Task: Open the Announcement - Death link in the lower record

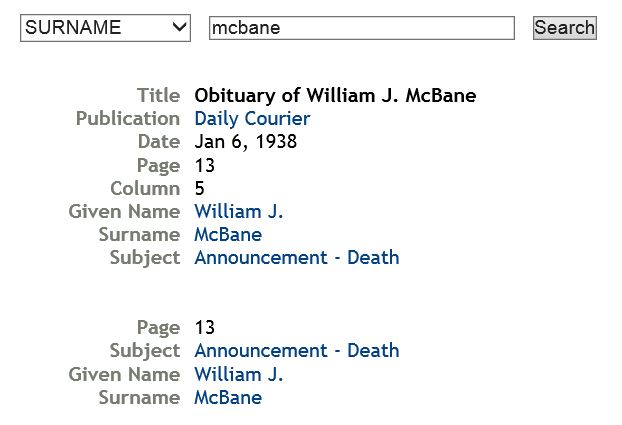Action: (296, 351)
